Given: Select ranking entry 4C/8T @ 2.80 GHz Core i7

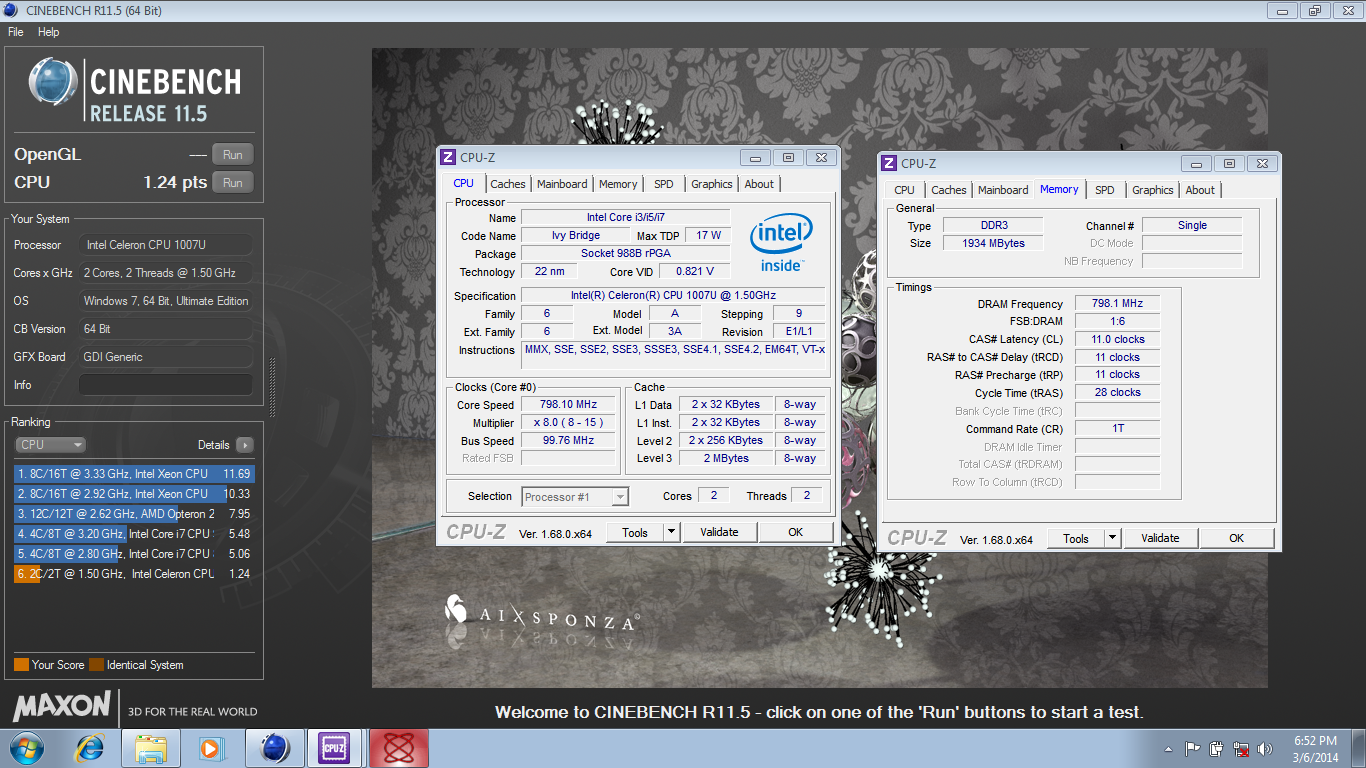Looking at the screenshot, I should point(134,554).
